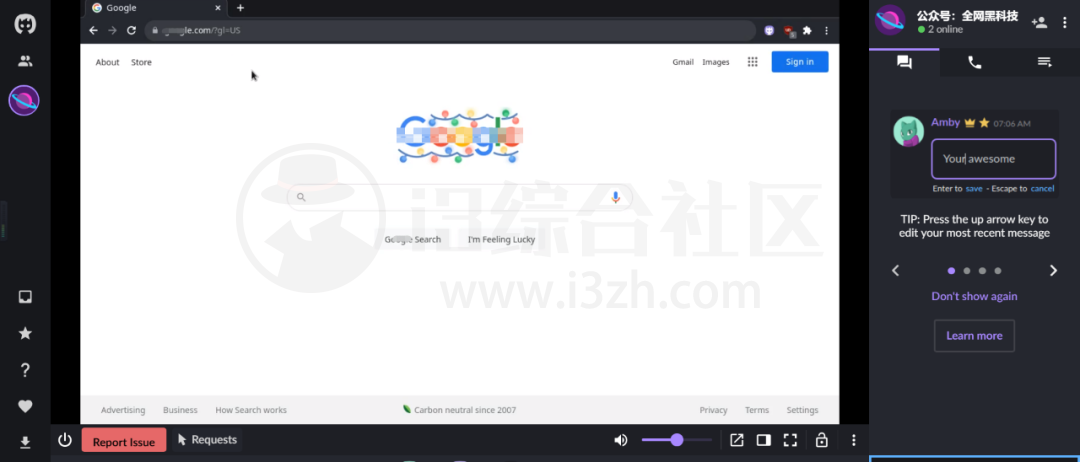Select the second tip pagination dot

pos(967,271)
